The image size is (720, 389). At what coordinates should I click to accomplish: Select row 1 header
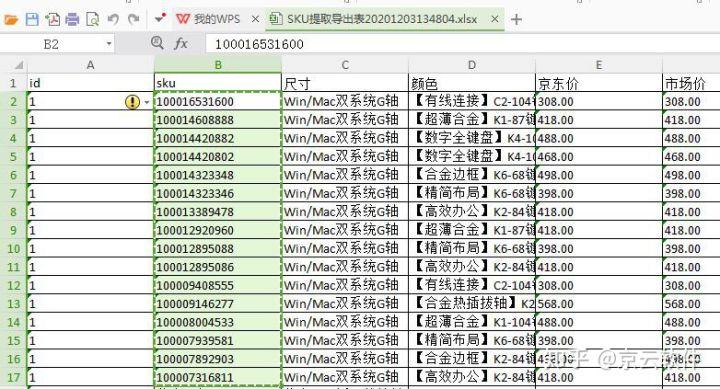click(x=13, y=83)
